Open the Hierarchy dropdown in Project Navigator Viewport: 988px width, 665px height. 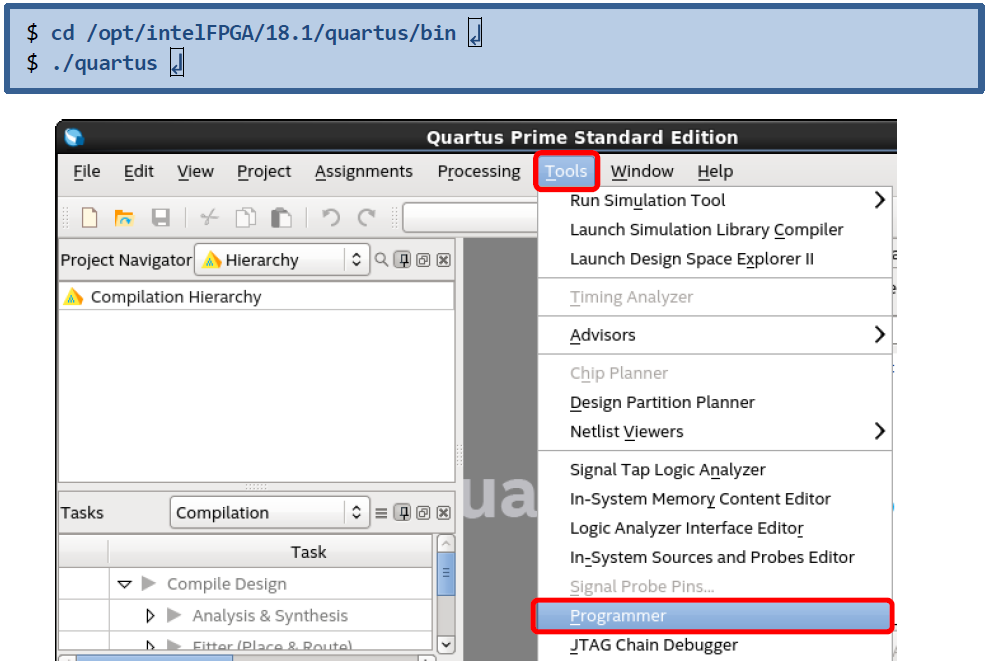pyautogui.click(x=282, y=260)
